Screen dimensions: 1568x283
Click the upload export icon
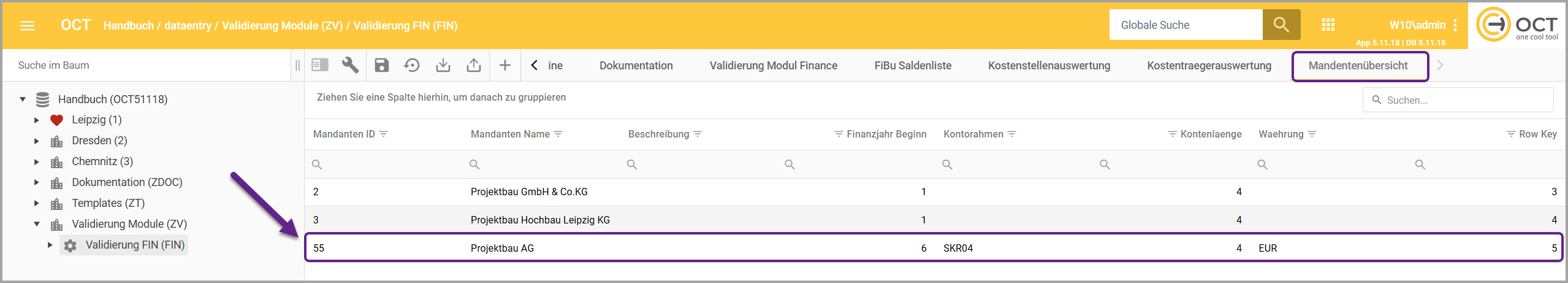click(x=474, y=65)
